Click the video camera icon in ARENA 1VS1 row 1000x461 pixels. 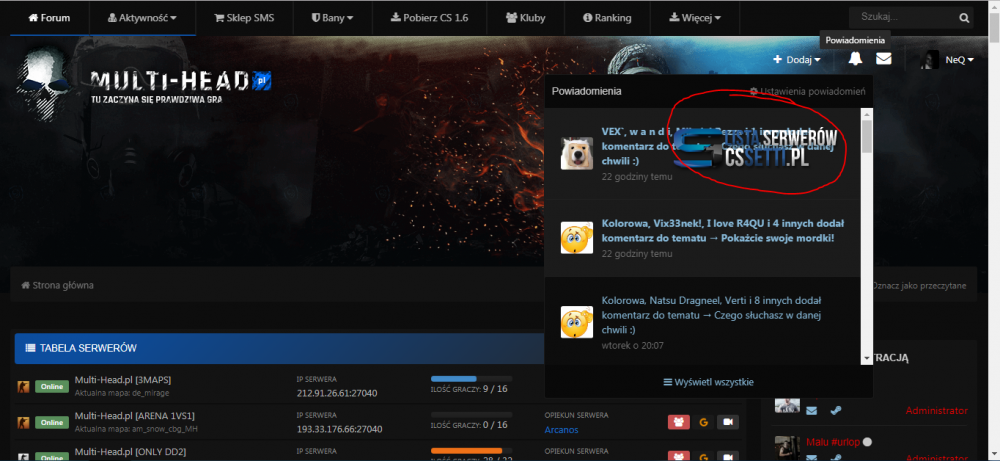728,422
